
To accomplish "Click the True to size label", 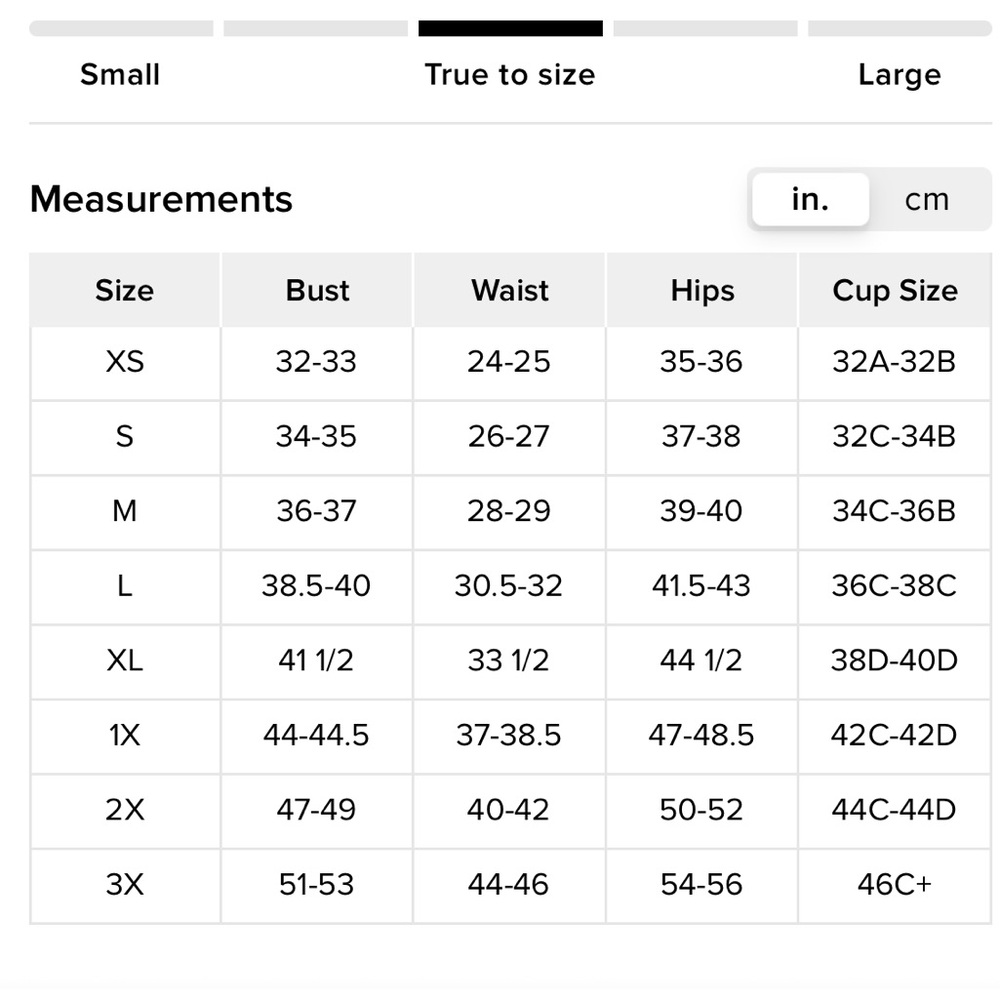I will (510, 75).
